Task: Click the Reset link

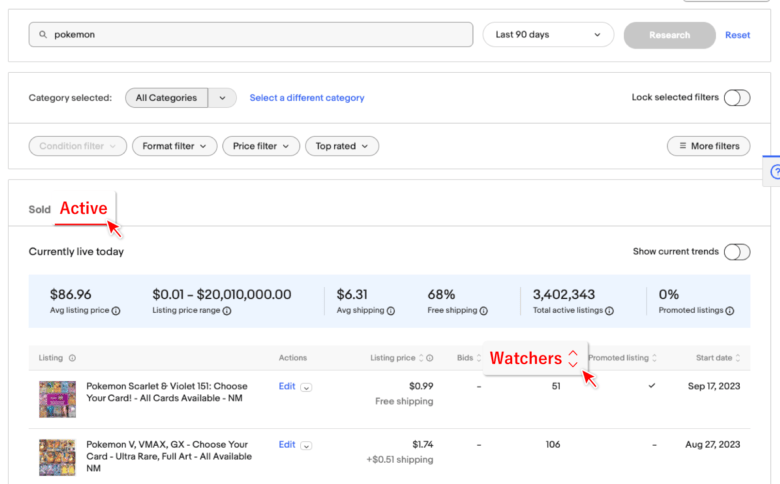Action: [x=737, y=35]
